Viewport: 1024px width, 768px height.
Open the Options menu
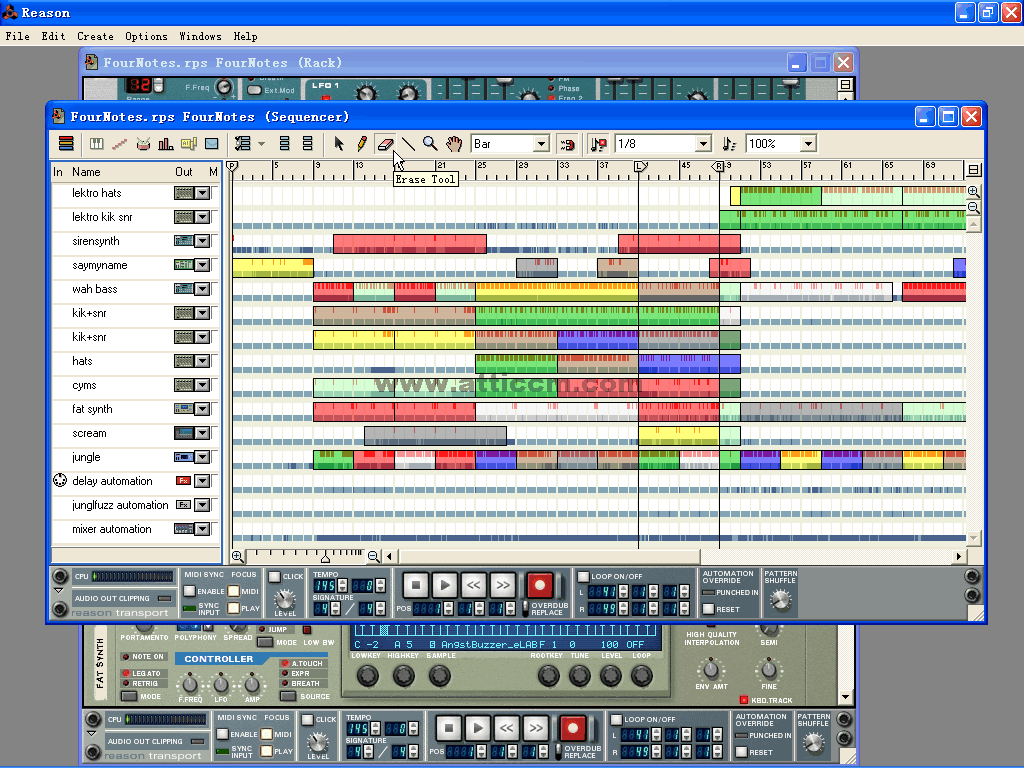pyautogui.click(x=146, y=37)
